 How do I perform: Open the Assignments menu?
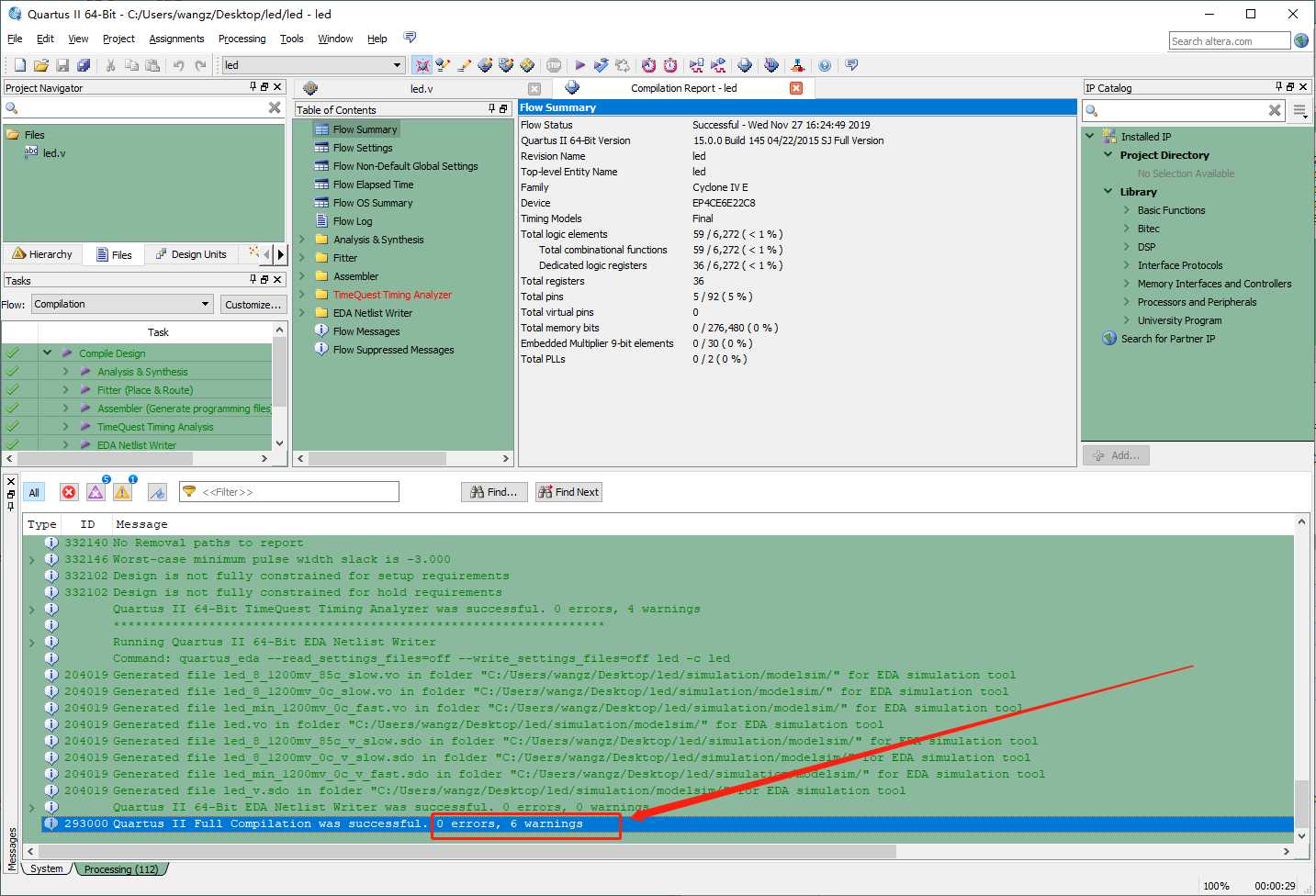(x=176, y=39)
